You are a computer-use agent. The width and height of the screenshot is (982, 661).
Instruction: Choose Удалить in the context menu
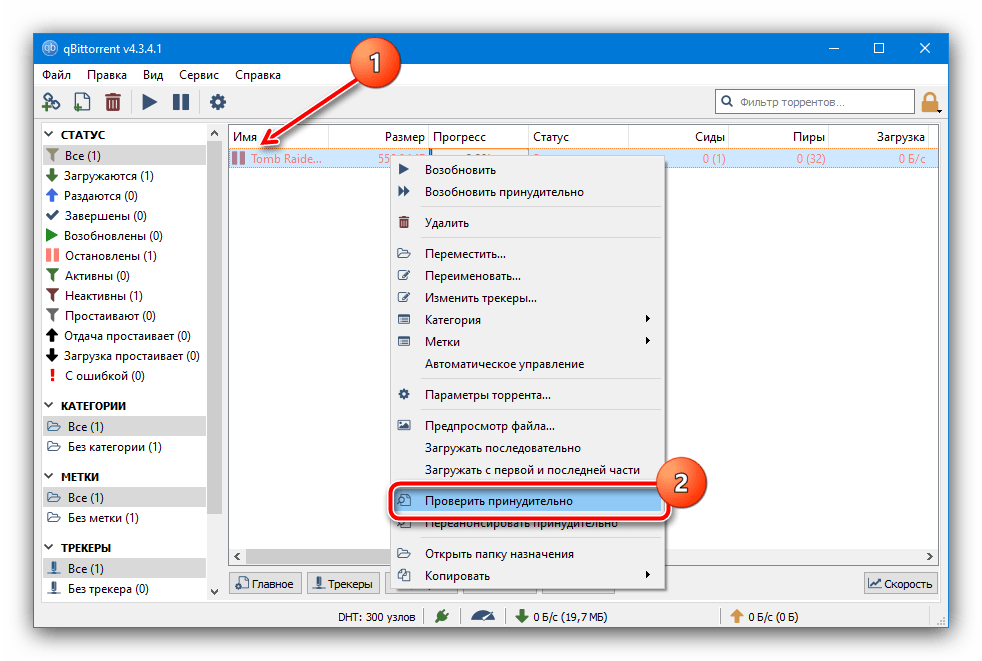click(x=527, y=222)
